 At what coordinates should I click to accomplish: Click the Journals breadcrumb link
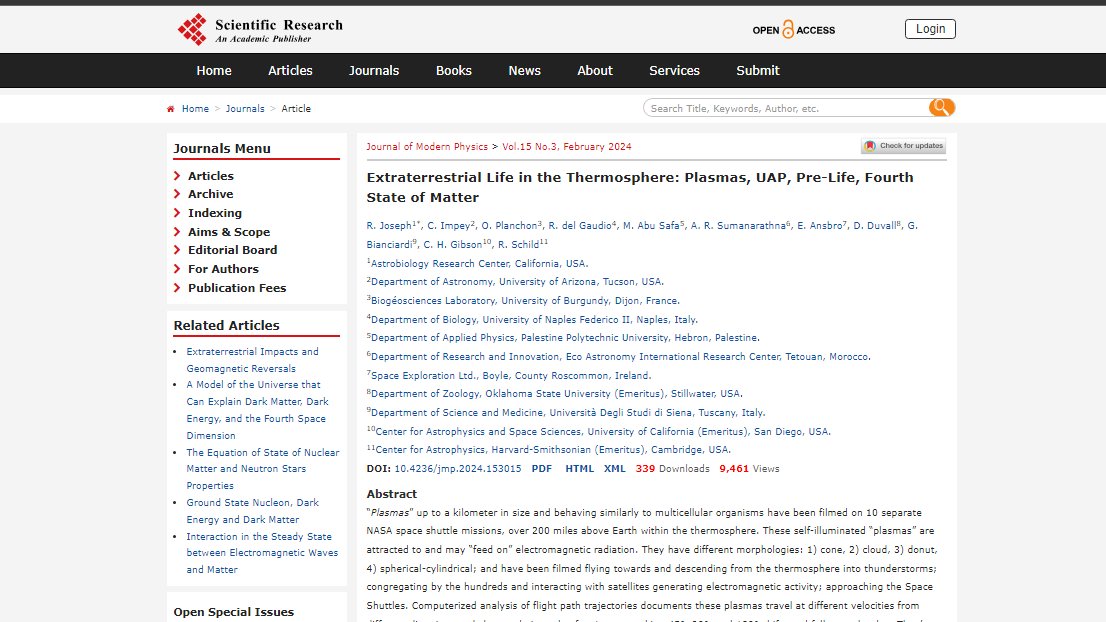coord(245,109)
